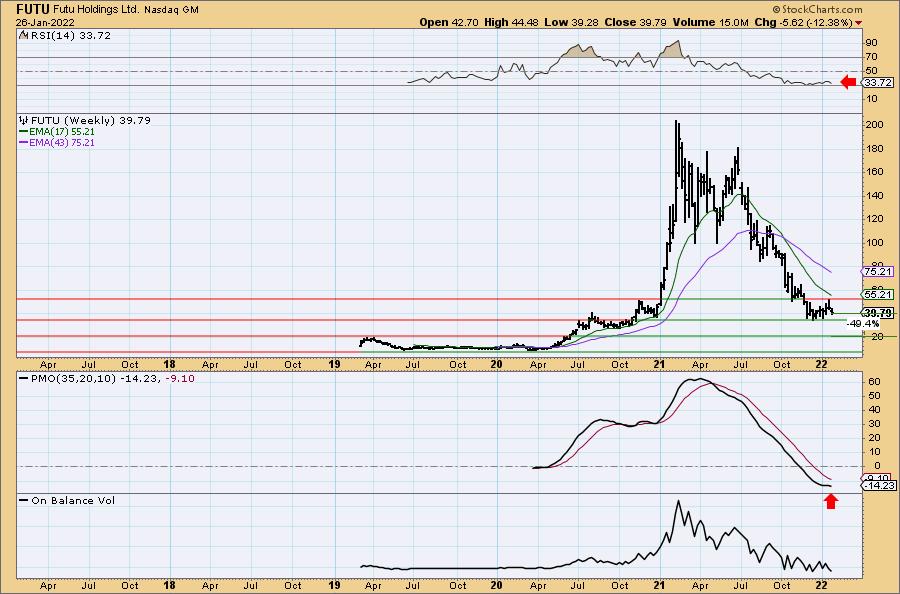
Task: Click the High 44.48 value
Action: (x=511, y=22)
